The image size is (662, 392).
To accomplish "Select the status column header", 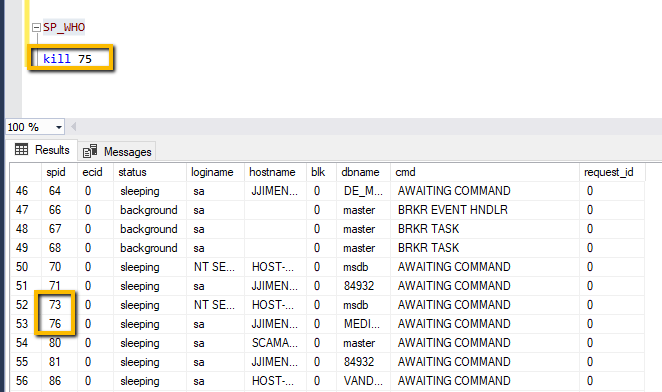I will click(150, 172).
